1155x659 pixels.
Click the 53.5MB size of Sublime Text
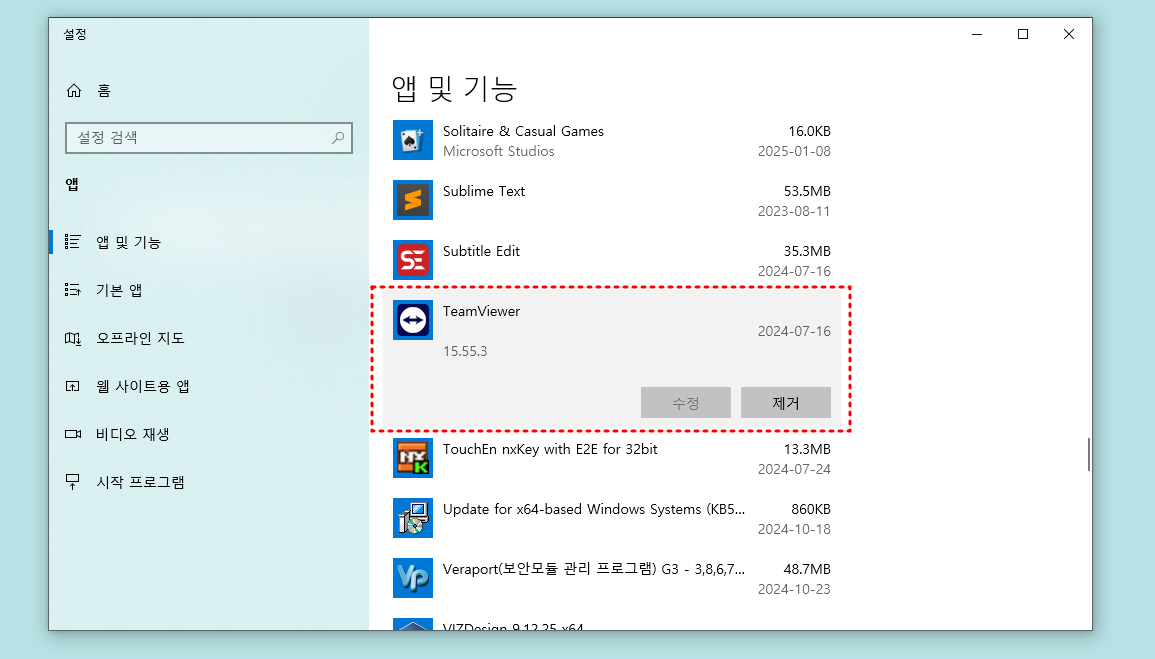point(807,191)
